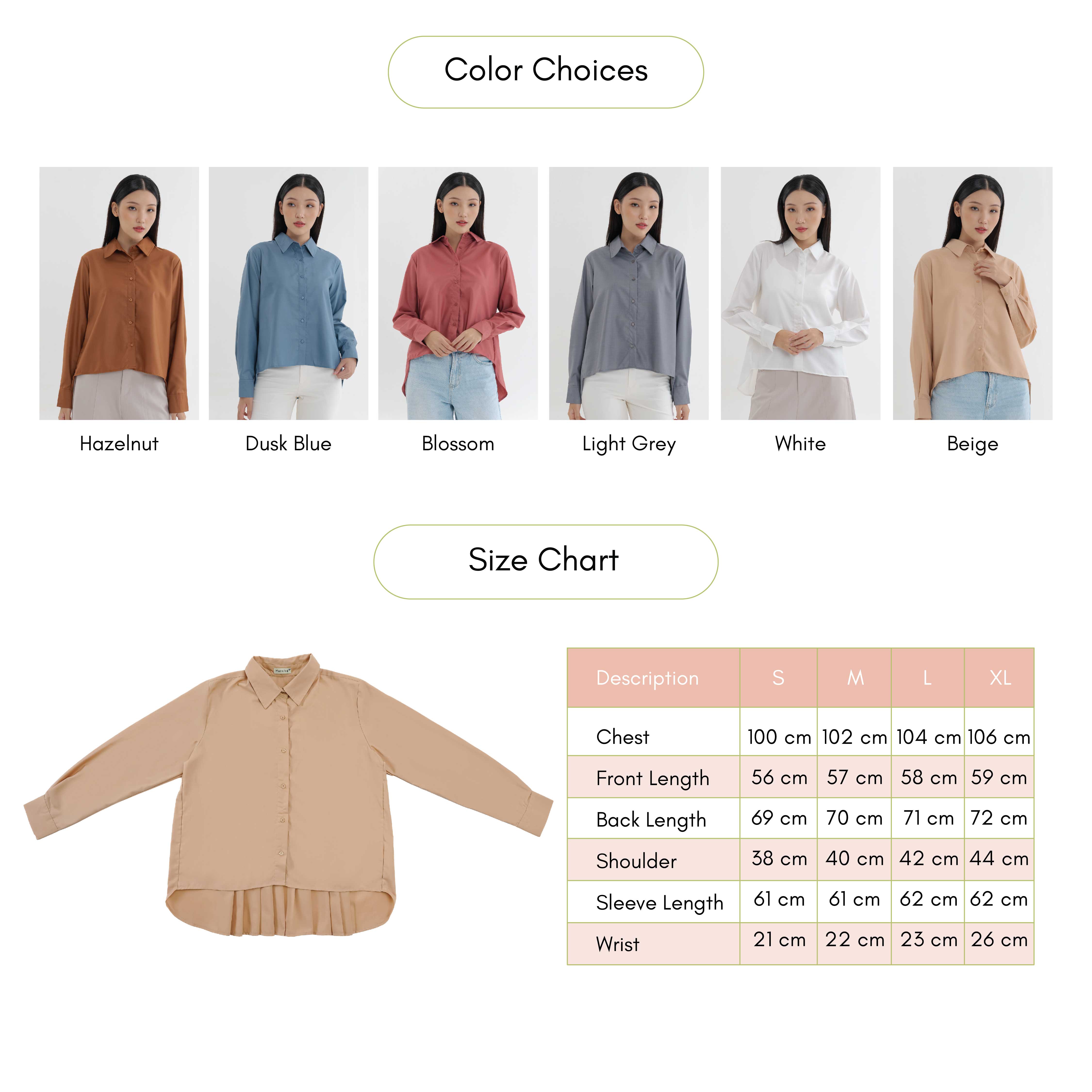Select the Light Grey shirt photo
Screen dimensions: 1092x1092
(629, 293)
